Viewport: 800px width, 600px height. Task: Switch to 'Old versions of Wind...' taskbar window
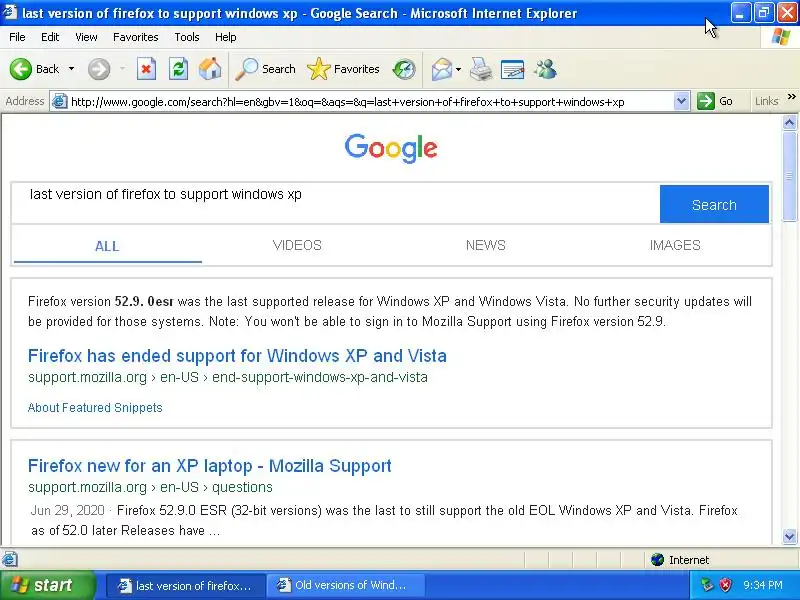point(345,585)
